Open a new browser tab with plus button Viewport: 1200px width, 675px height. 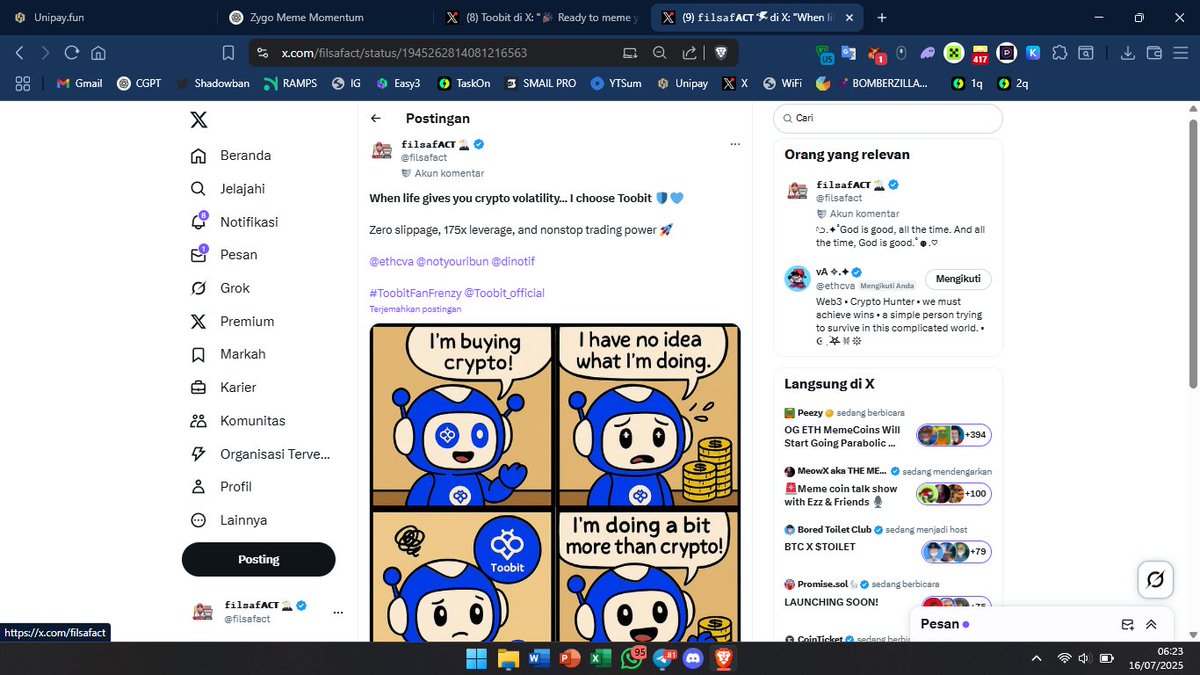tap(881, 17)
